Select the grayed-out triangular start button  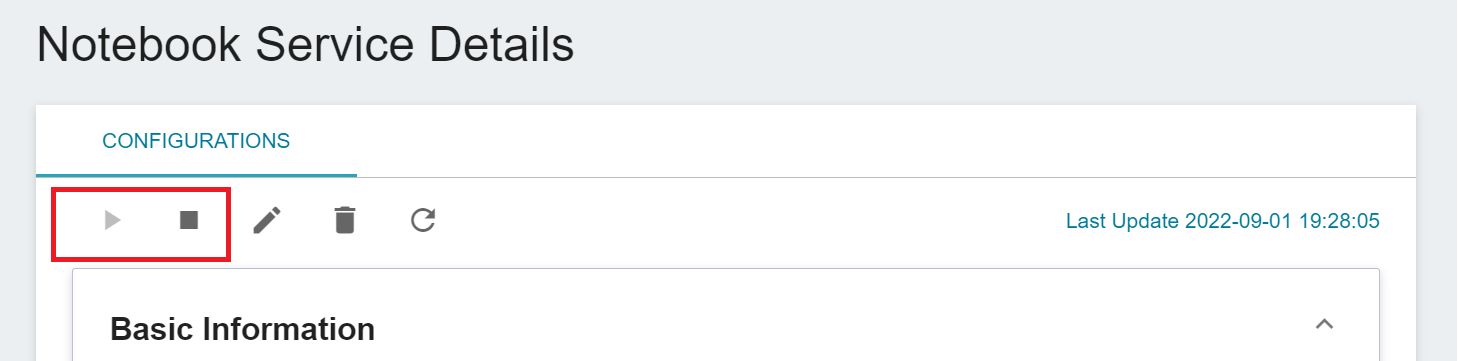click(x=113, y=220)
